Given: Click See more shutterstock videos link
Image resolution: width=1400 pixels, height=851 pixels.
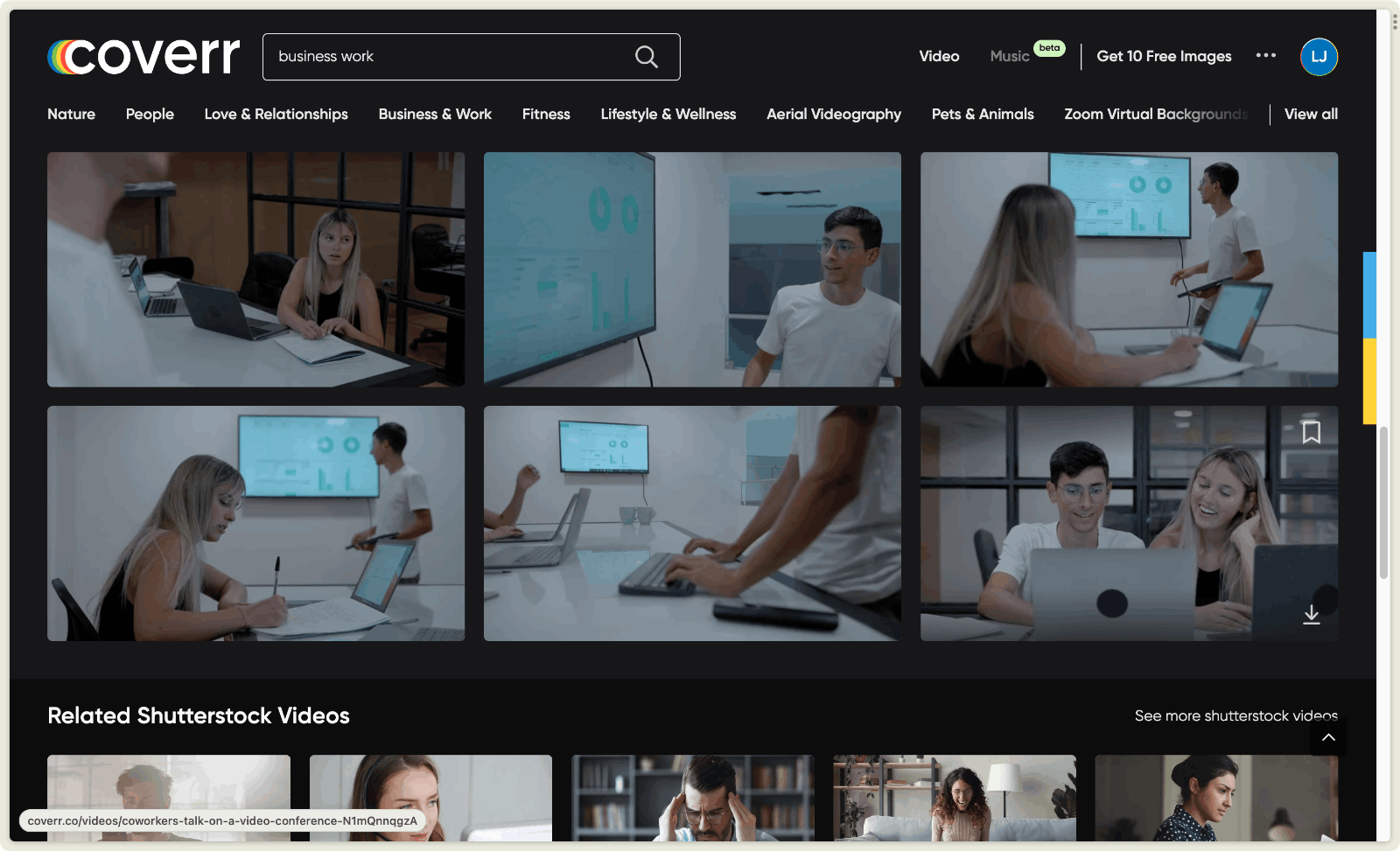Looking at the screenshot, I should coord(1235,715).
